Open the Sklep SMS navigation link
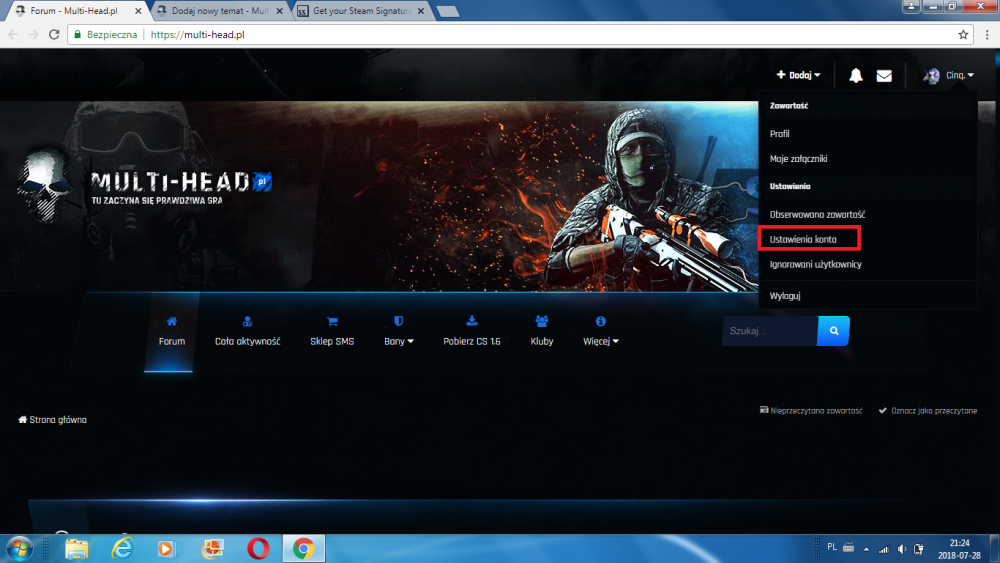 pos(332,341)
